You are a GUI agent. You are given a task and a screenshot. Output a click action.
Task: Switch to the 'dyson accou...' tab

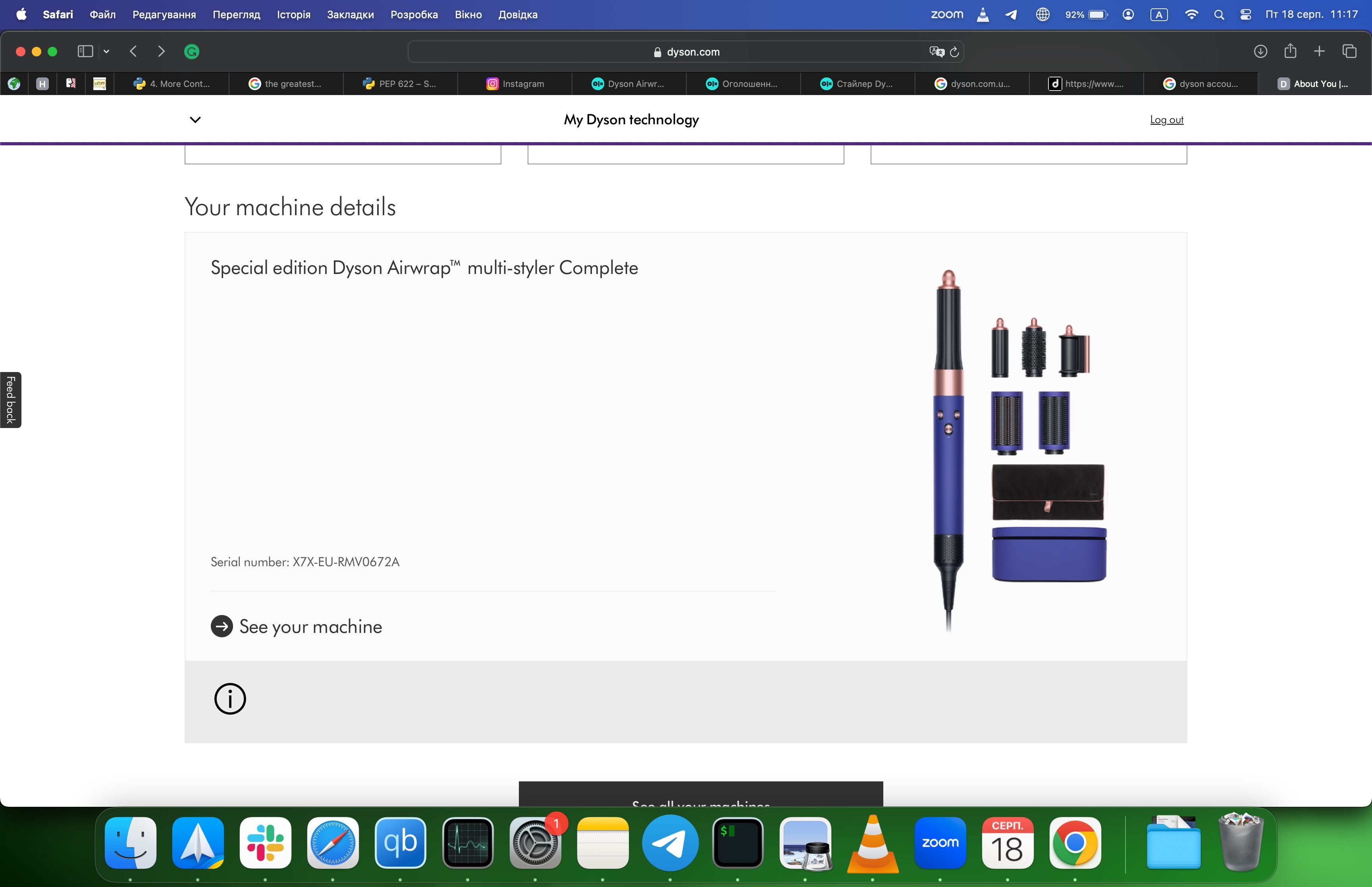(x=1200, y=83)
